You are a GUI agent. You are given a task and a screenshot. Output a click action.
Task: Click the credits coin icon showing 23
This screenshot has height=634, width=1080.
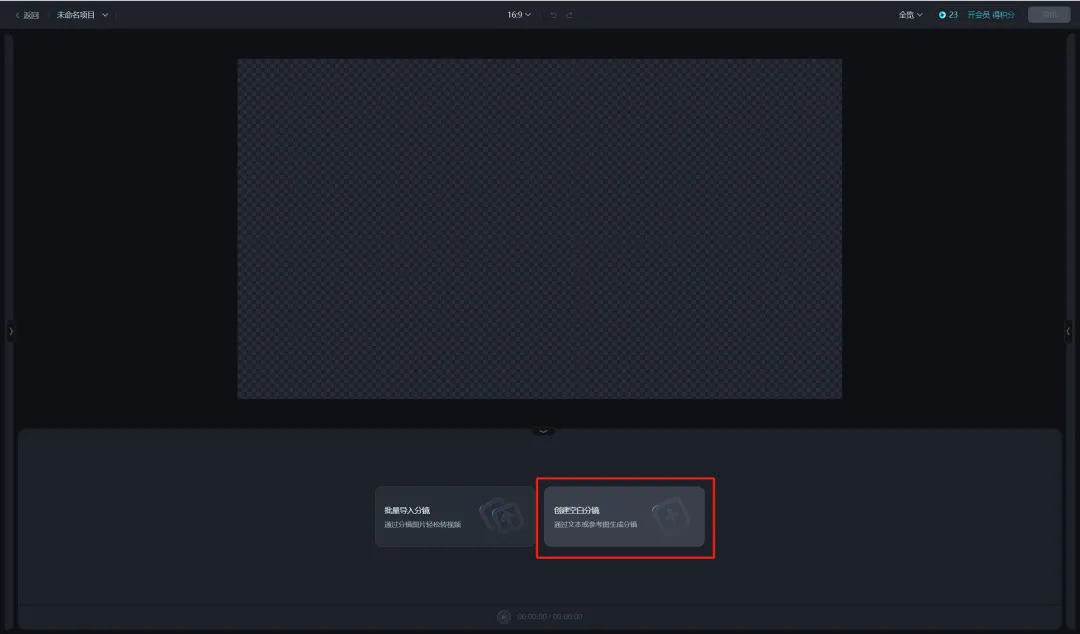pos(942,15)
